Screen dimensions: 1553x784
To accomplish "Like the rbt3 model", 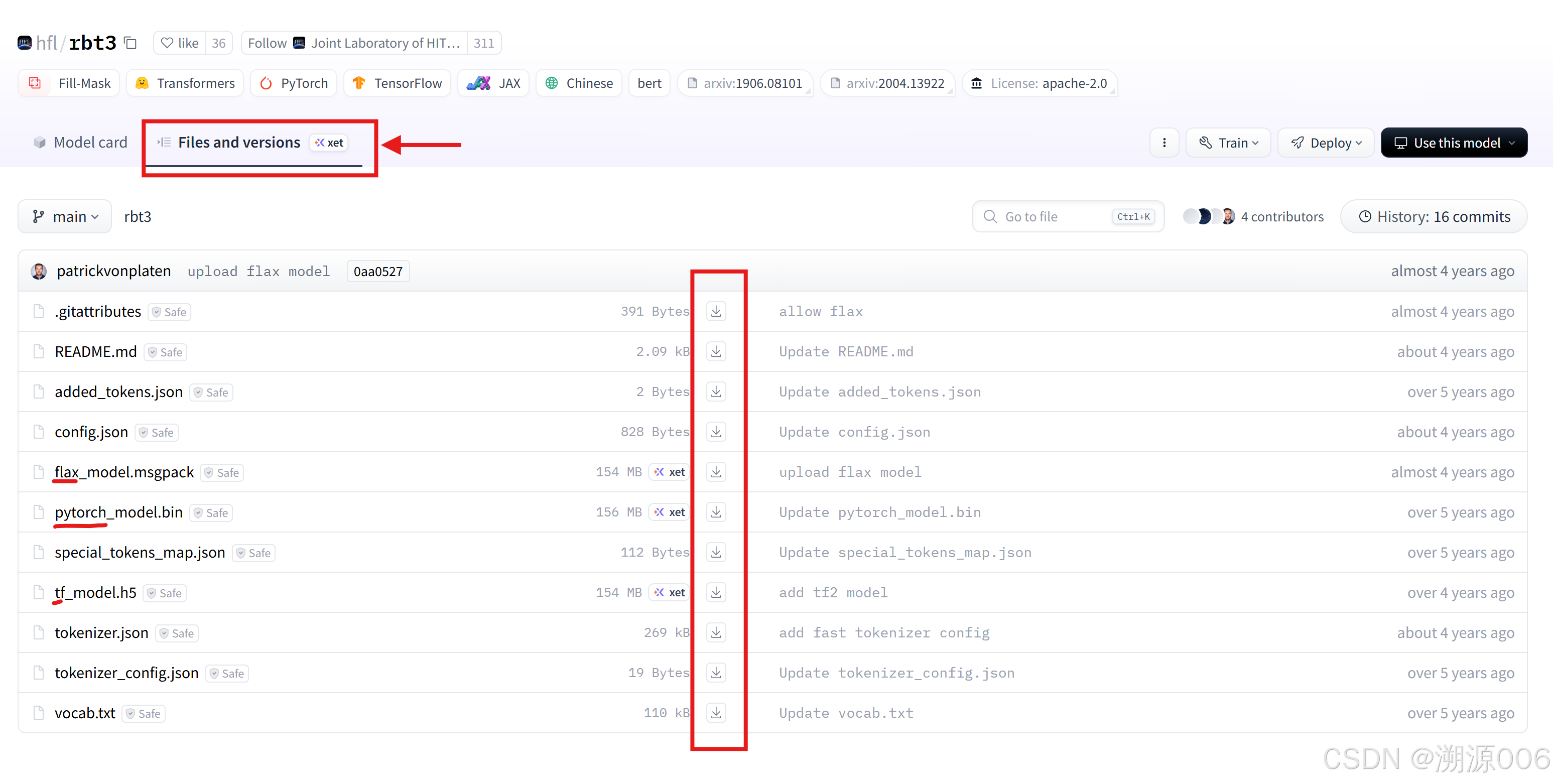I will (x=180, y=43).
